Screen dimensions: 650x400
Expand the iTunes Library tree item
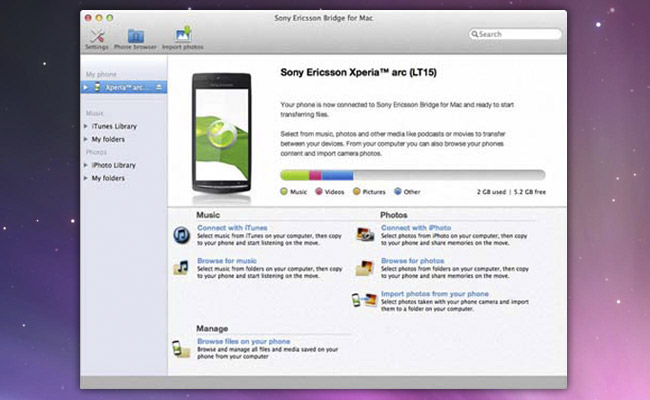(x=86, y=126)
